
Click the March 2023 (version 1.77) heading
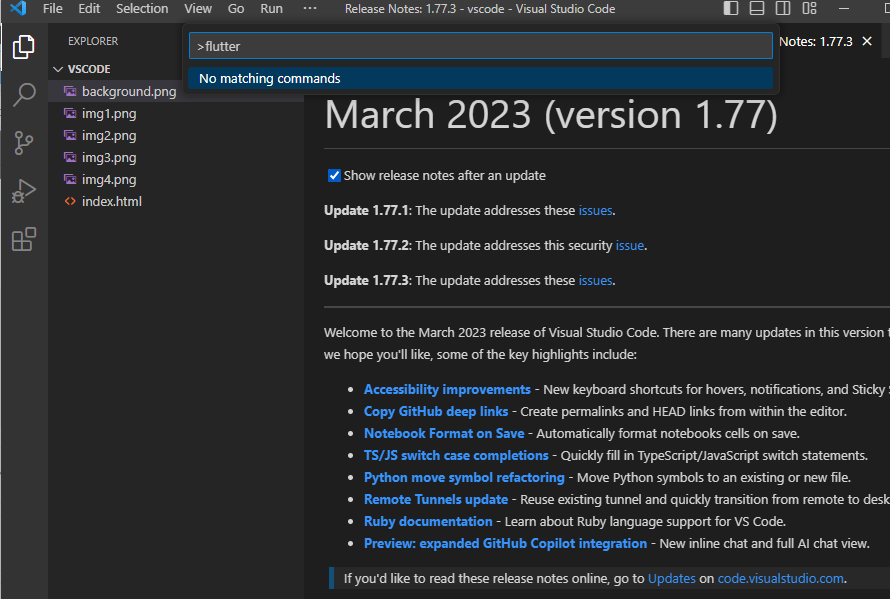[551, 115]
